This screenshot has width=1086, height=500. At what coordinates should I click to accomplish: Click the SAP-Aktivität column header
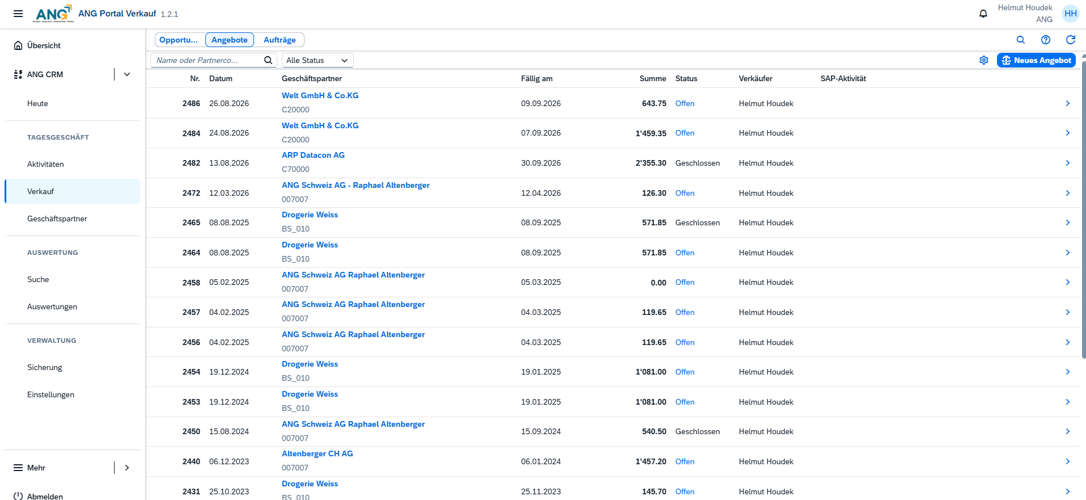tap(843, 79)
